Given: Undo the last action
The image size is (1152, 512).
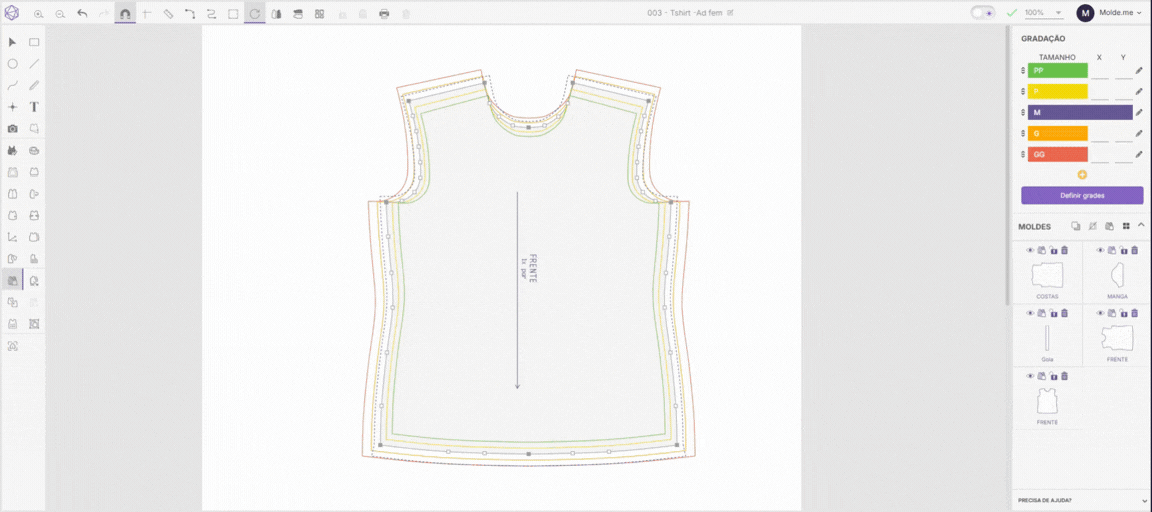Looking at the screenshot, I should click(x=82, y=13).
